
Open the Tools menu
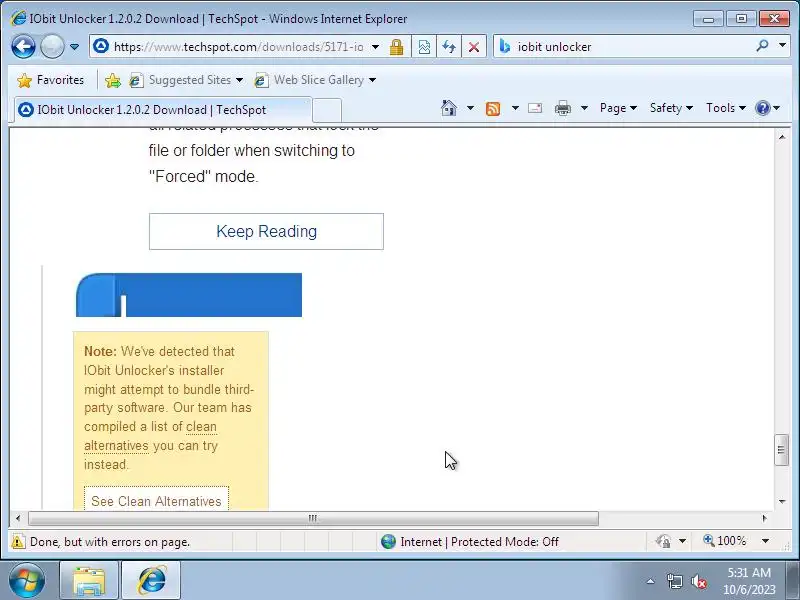tap(726, 108)
